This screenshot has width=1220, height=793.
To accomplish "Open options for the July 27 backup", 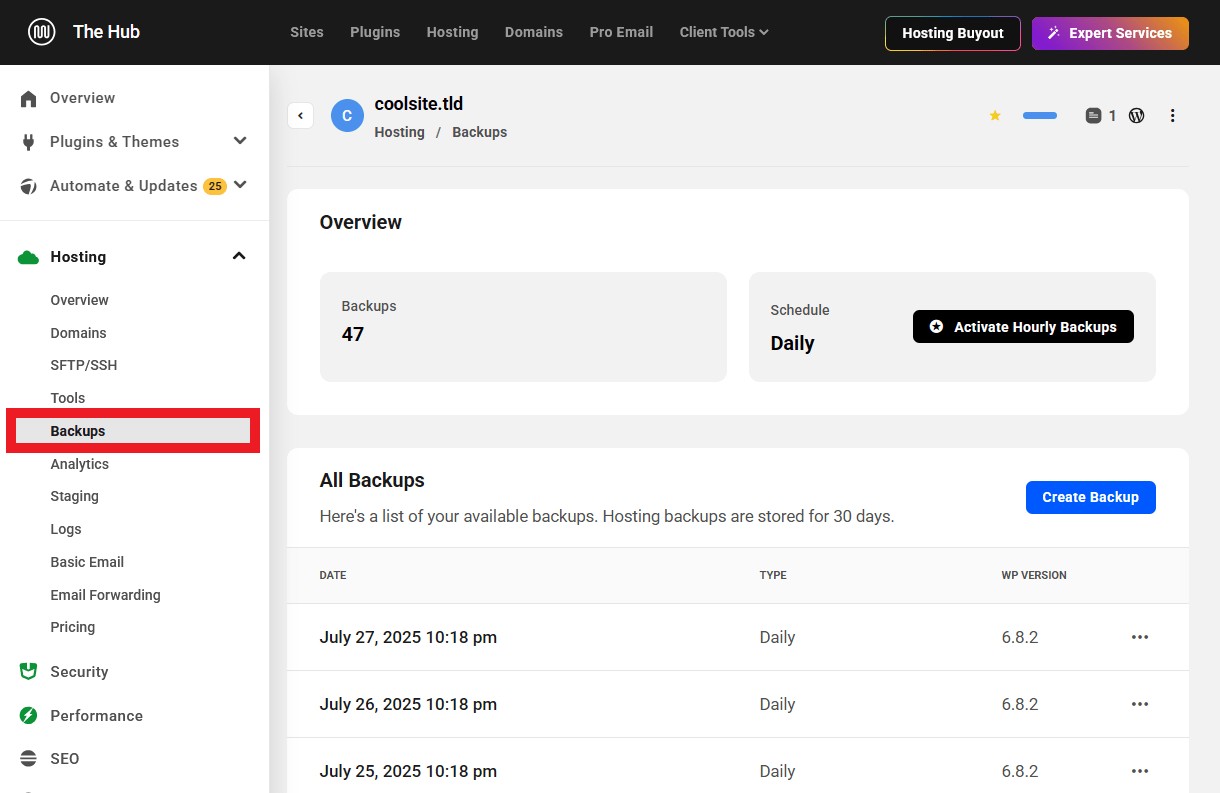I will click(1140, 637).
